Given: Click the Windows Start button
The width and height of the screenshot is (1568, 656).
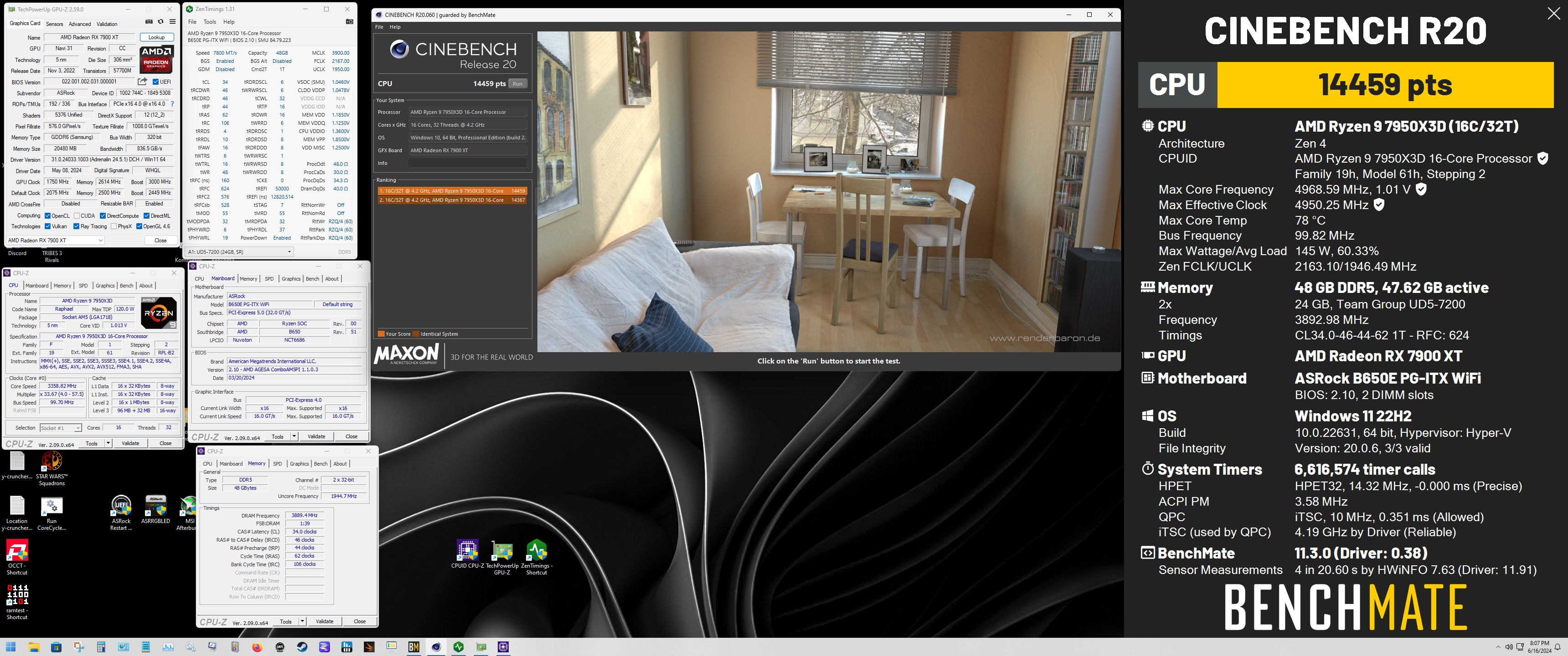Looking at the screenshot, I should pyautogui.click(x=11, y=647).
